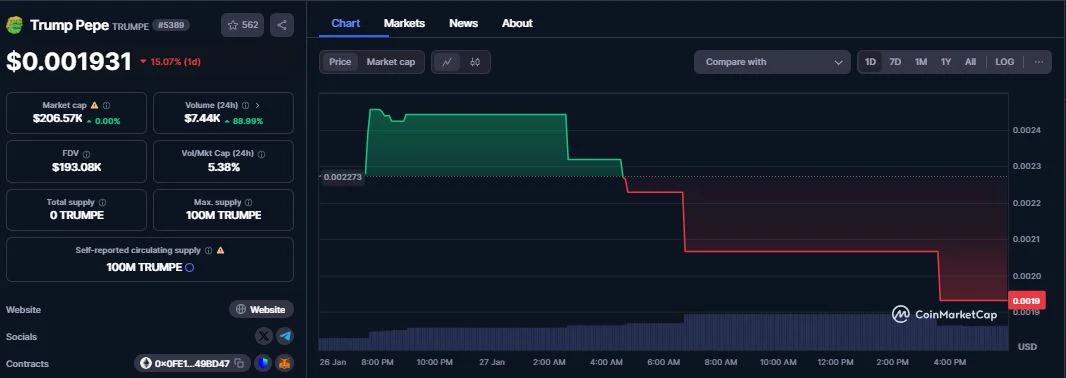Select the Price chart mode
Screen dimensions: 1066x378
(x=340, y=62)
